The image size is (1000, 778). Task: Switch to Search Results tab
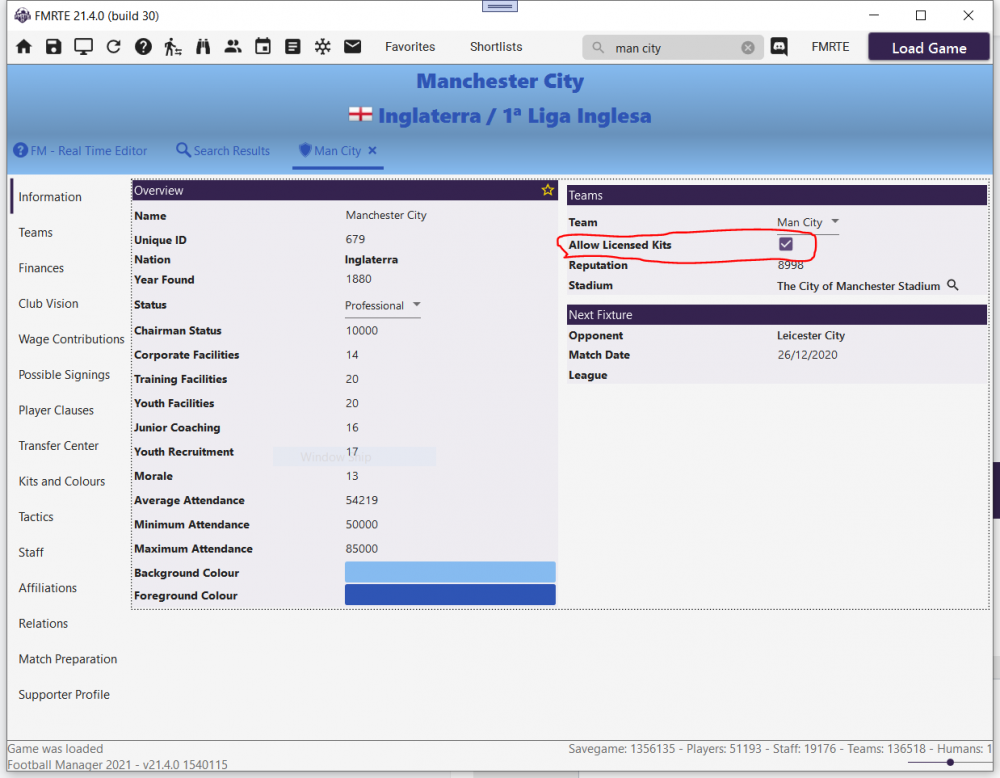223,150
